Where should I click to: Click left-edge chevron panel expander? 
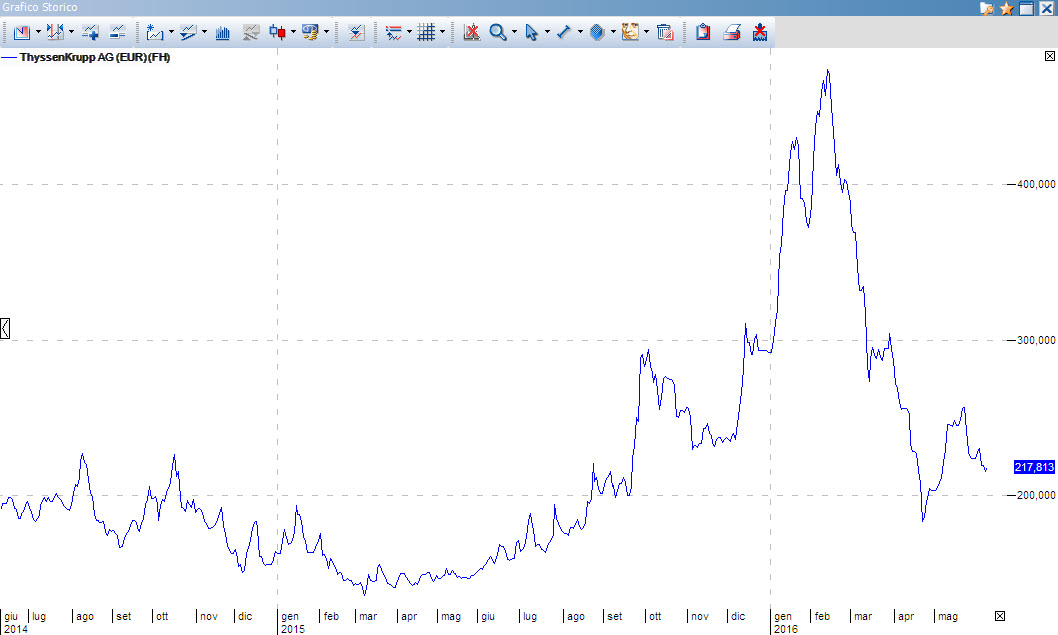coord(5,329)
